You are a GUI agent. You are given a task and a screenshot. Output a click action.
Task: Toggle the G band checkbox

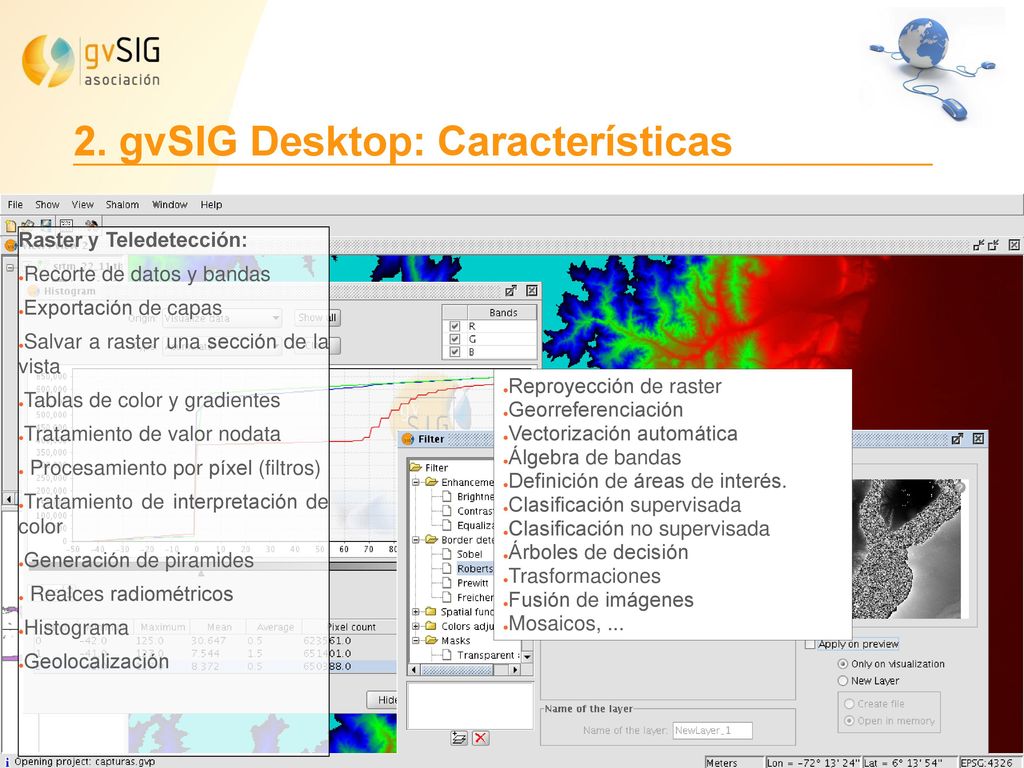pyautogui.click(x=455, y=339)
